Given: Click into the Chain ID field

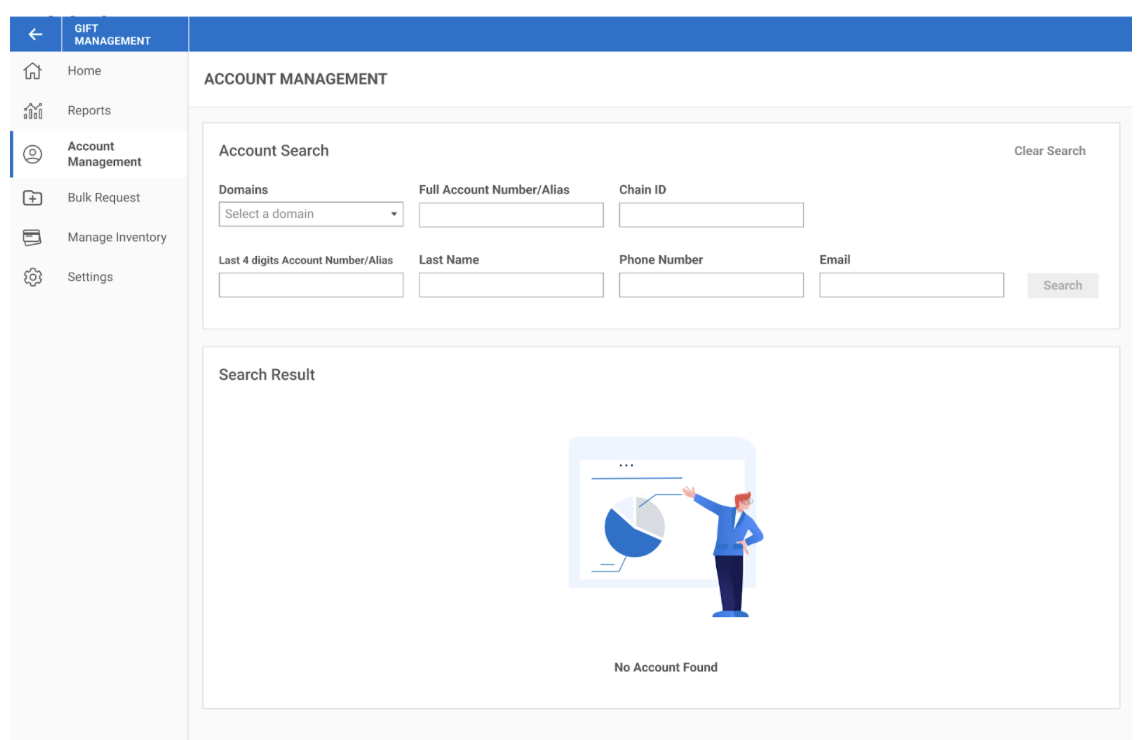Looking at the screenshot, I should pos(710,215).
